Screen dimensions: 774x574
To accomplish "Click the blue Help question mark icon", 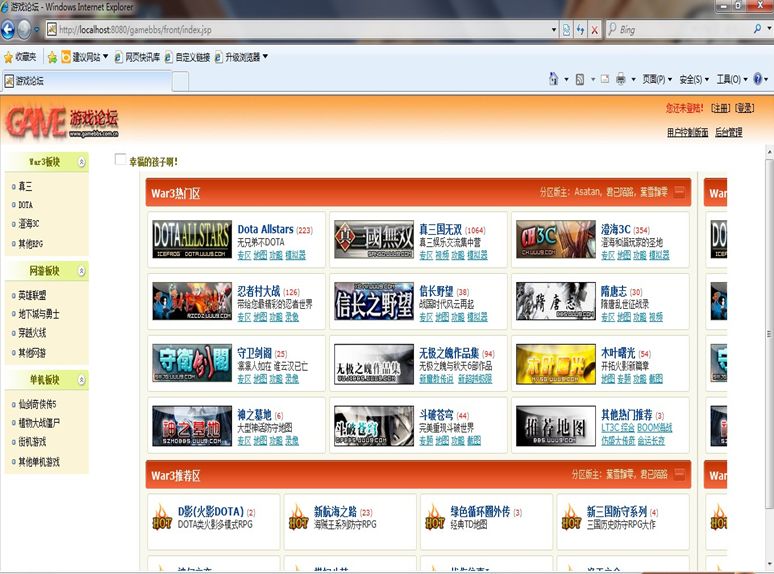I will [758, 78].
